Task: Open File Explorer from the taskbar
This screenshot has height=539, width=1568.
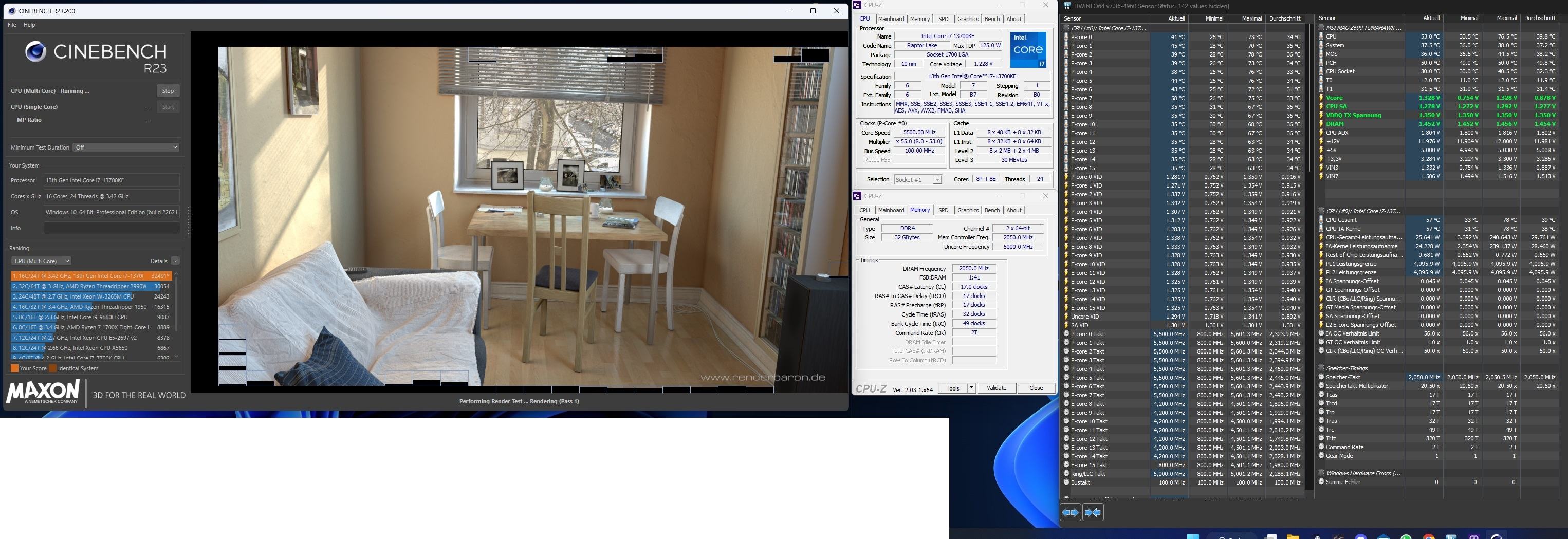Action: (1293, 536)
